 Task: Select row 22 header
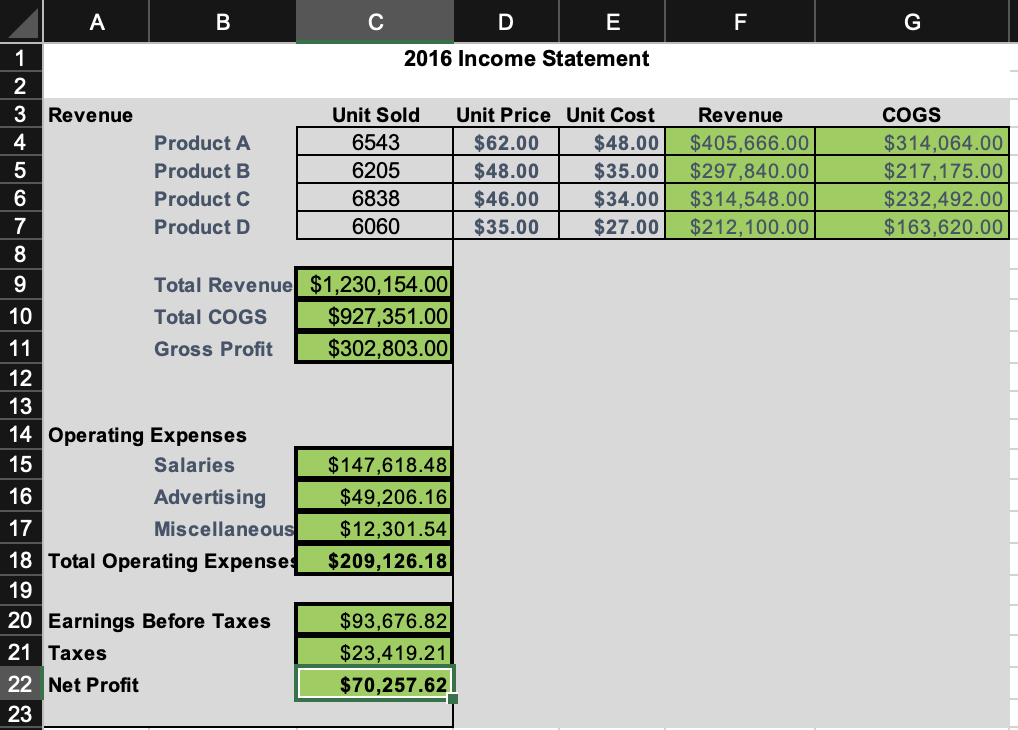coord(21,684)
